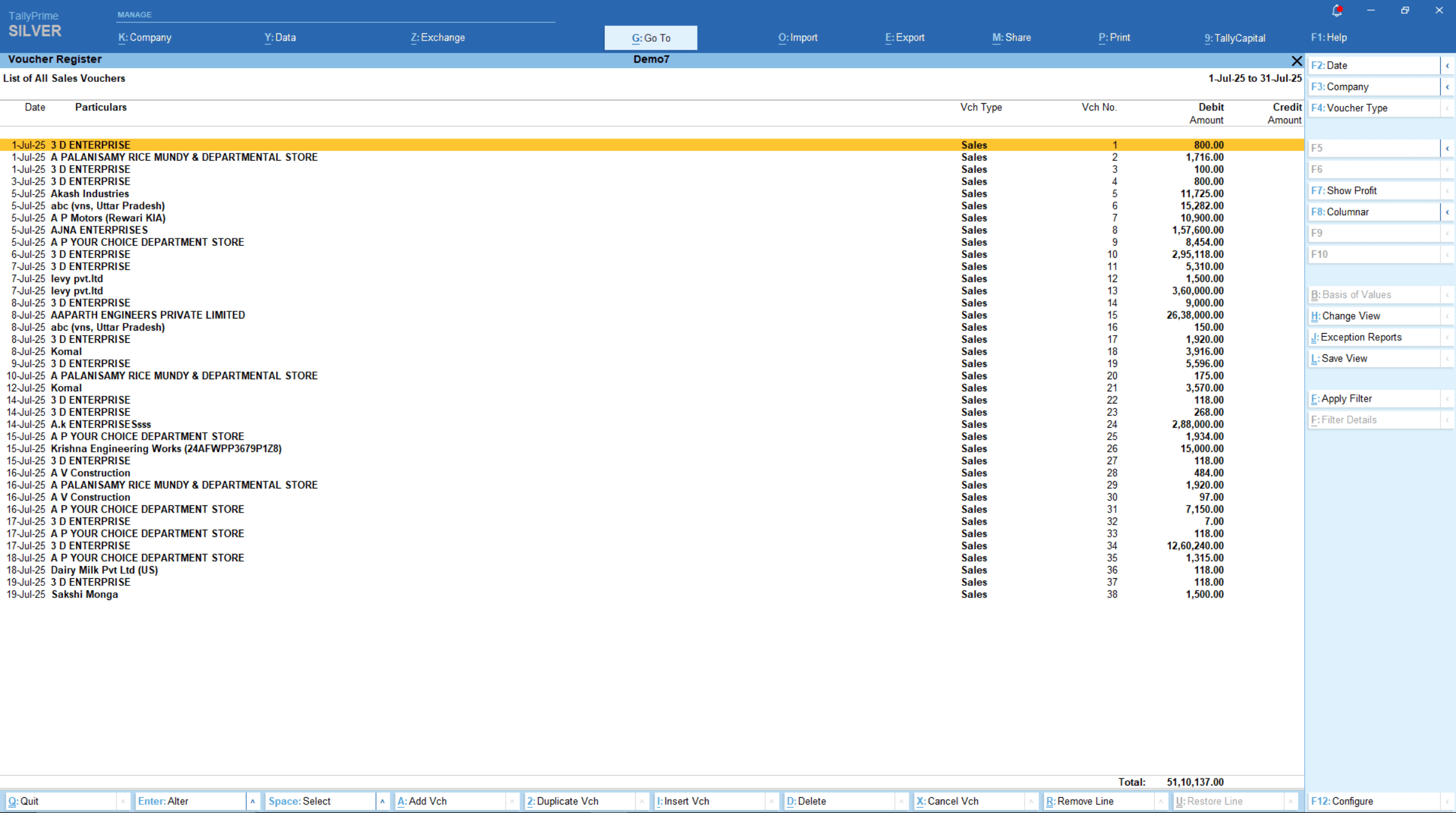Image resolution: width=1456 pixels, height=813 pixels.
Task: Expand the F2: Date chevron
Action: pyautogui.click(x=1448, y=66)
